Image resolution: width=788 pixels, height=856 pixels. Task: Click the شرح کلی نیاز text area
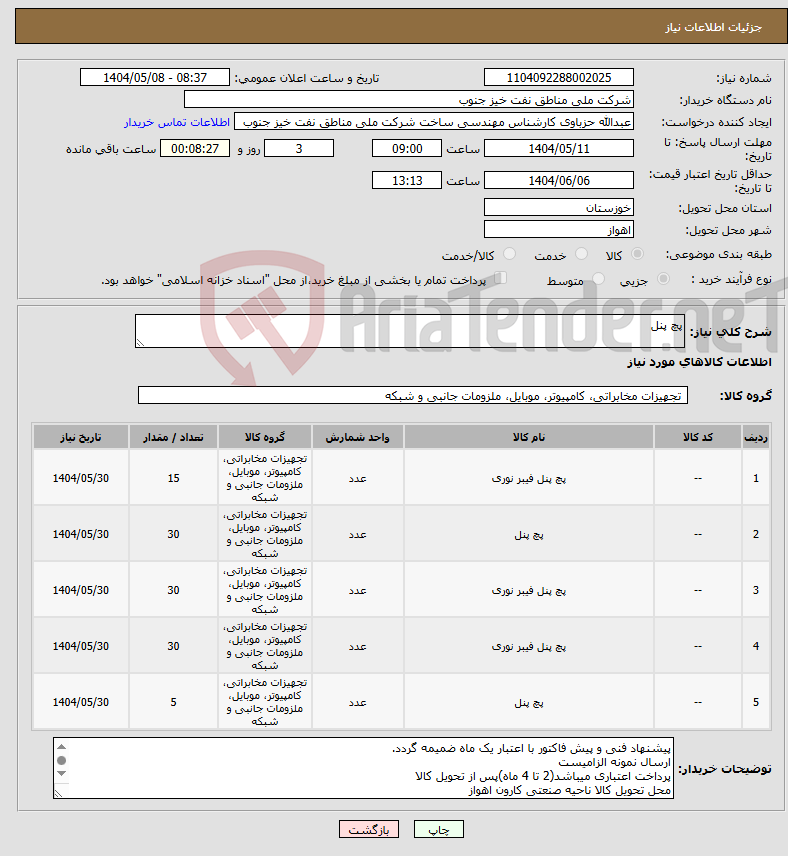410,331
